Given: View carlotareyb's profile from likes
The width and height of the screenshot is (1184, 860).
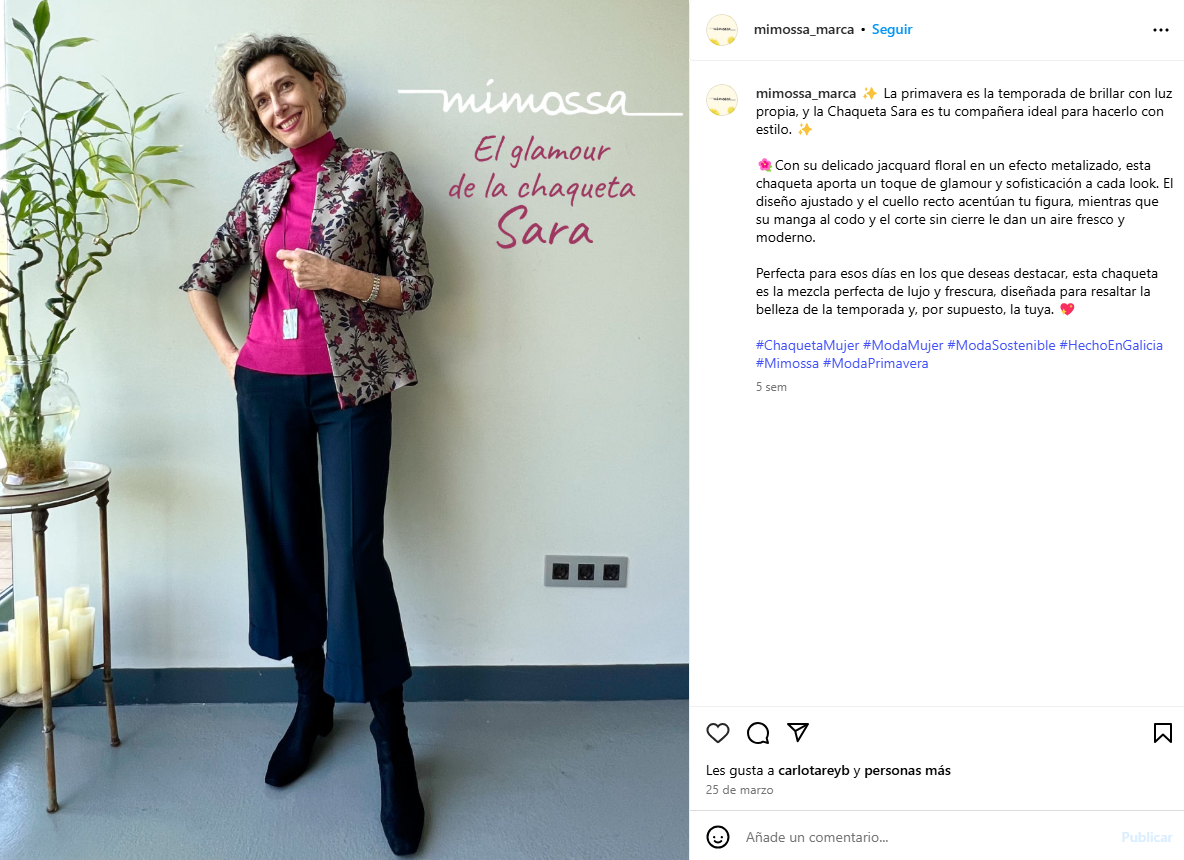Looking at the screenshot, I should click(814, 770).
